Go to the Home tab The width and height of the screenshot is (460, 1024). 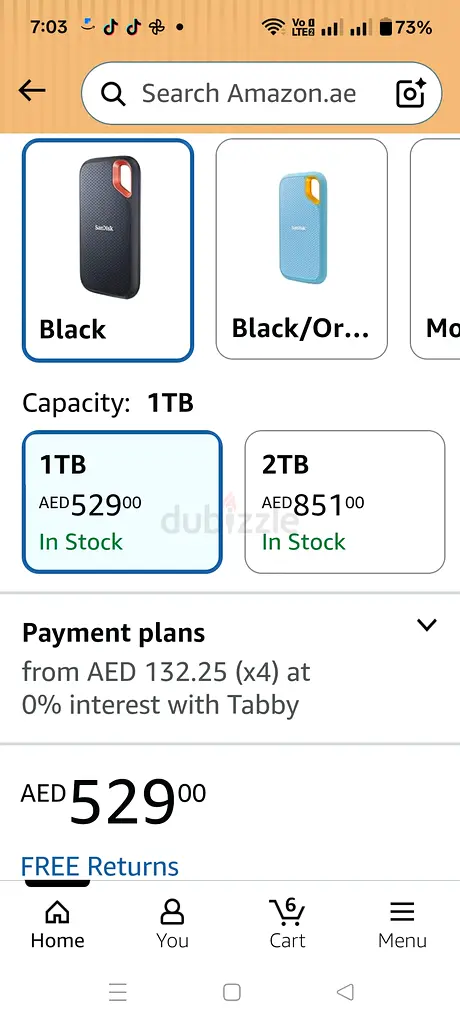(58, 923)
